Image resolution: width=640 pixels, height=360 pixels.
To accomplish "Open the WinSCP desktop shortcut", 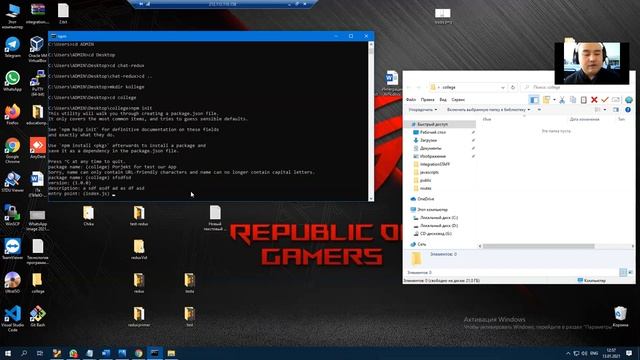I will [12, 215].
